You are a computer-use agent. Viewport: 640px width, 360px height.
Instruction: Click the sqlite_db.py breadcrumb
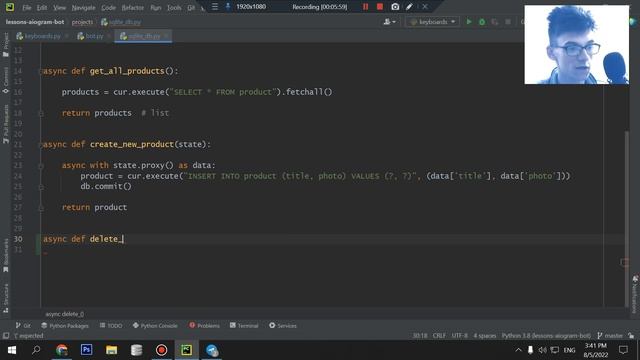pos(121,22)
